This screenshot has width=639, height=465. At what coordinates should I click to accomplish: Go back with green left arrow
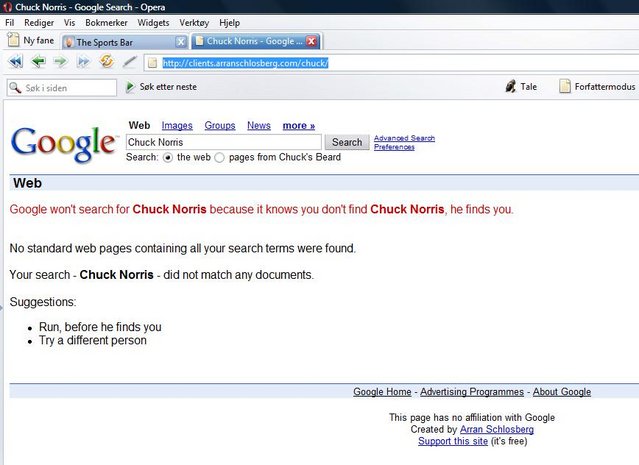pyautogui.click(x=39, y=62)
